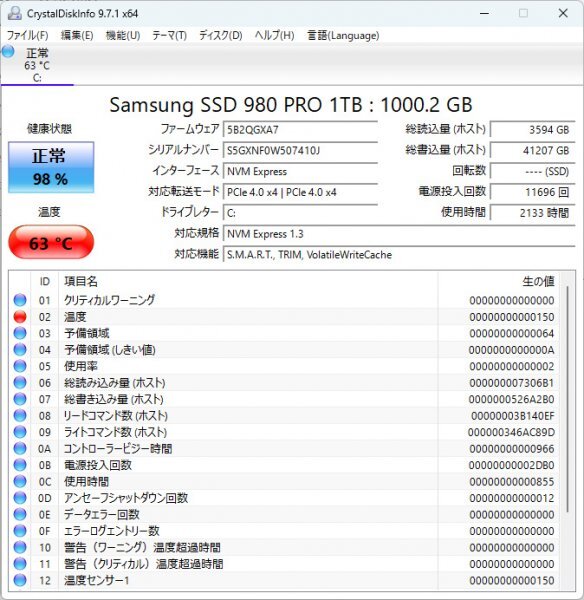Select the 総書き込み量 (ホスト) row 07

click(285, 399)
